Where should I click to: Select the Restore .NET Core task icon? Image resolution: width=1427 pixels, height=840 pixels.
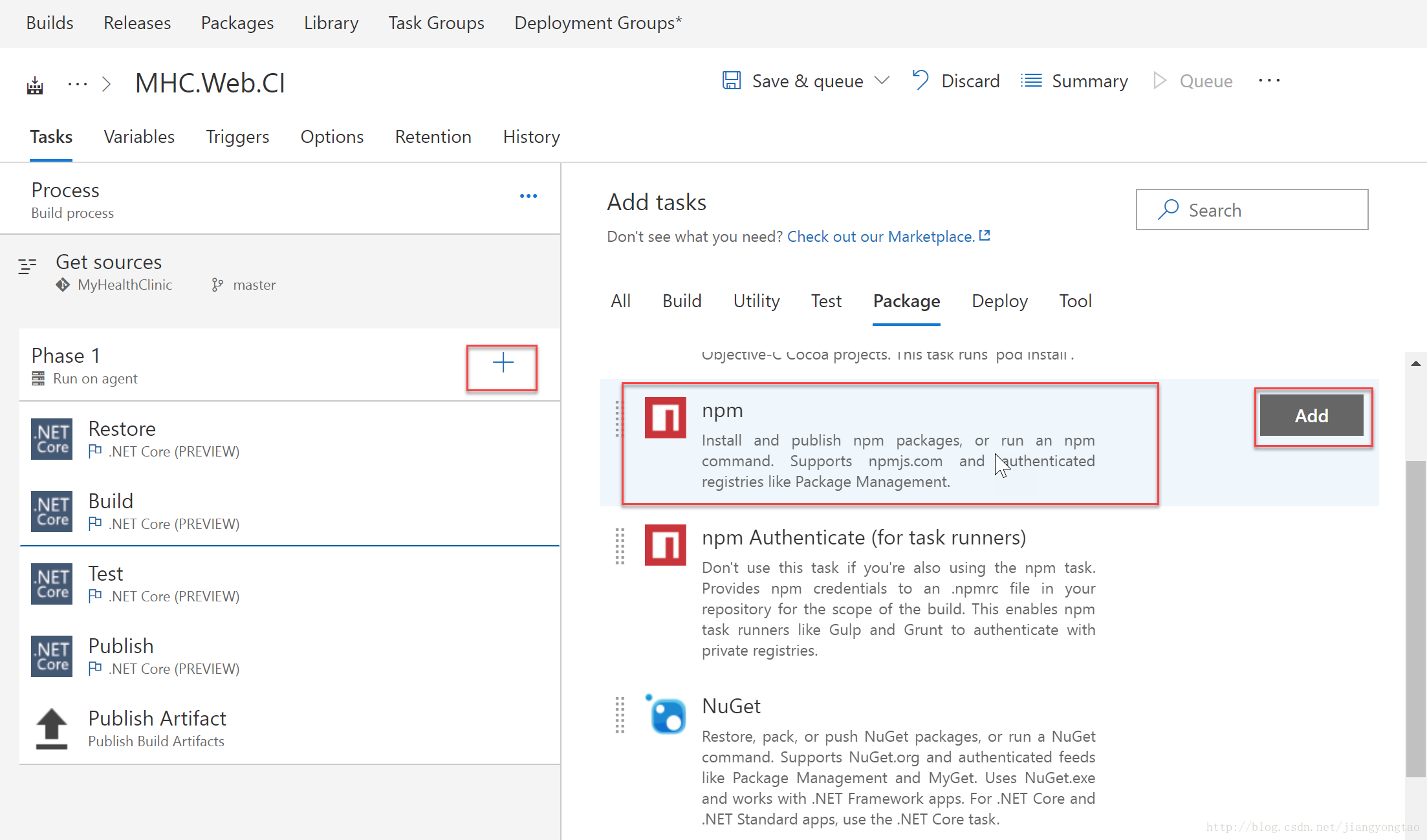click(52, 439)
